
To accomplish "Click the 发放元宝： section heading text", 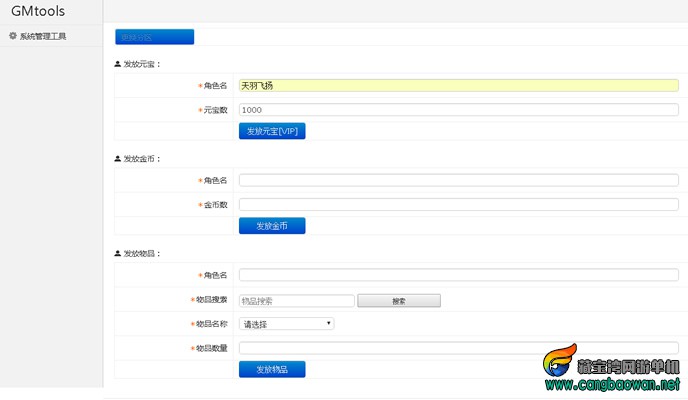I will point(142,64).
